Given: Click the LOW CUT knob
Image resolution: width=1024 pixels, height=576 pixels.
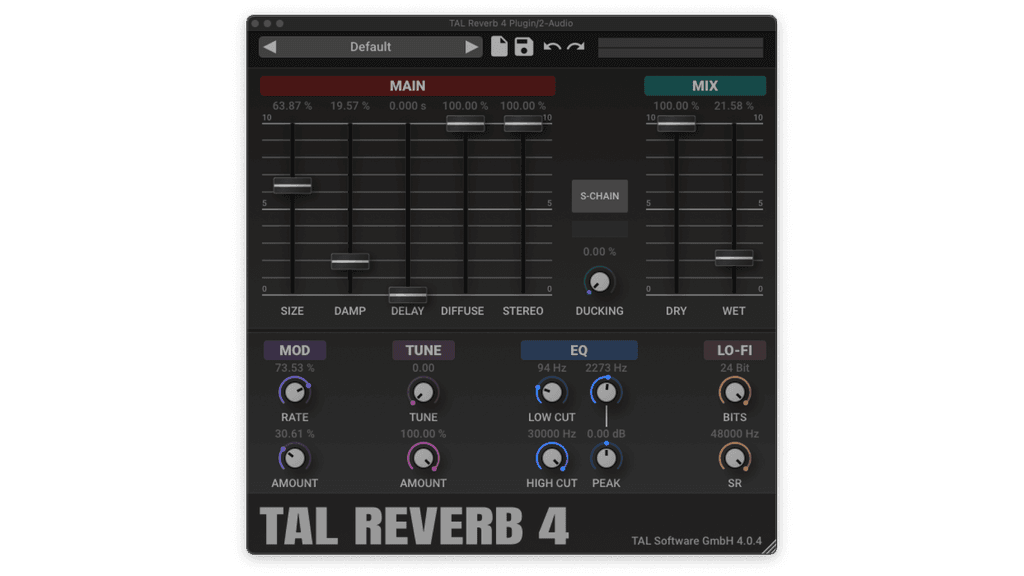Looking at the screenshot, I should (551, 392).
